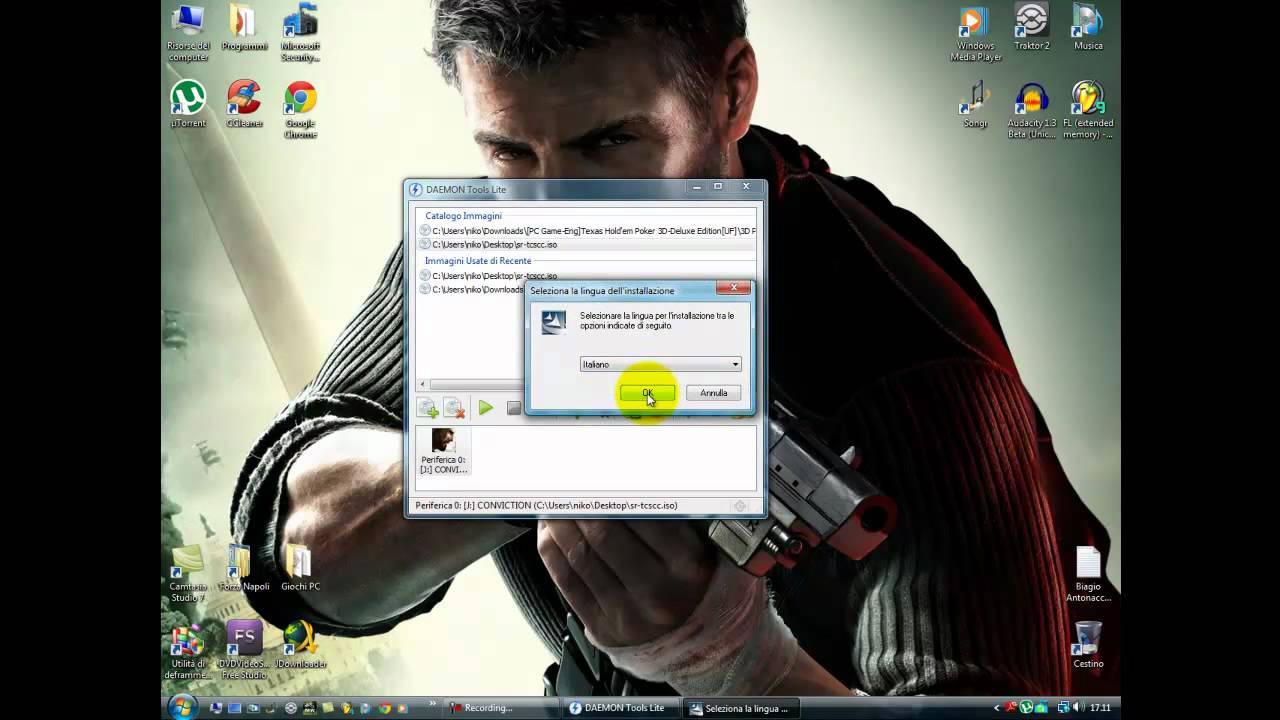Open the Biagio Antonacci file icon

[1088, 573]
